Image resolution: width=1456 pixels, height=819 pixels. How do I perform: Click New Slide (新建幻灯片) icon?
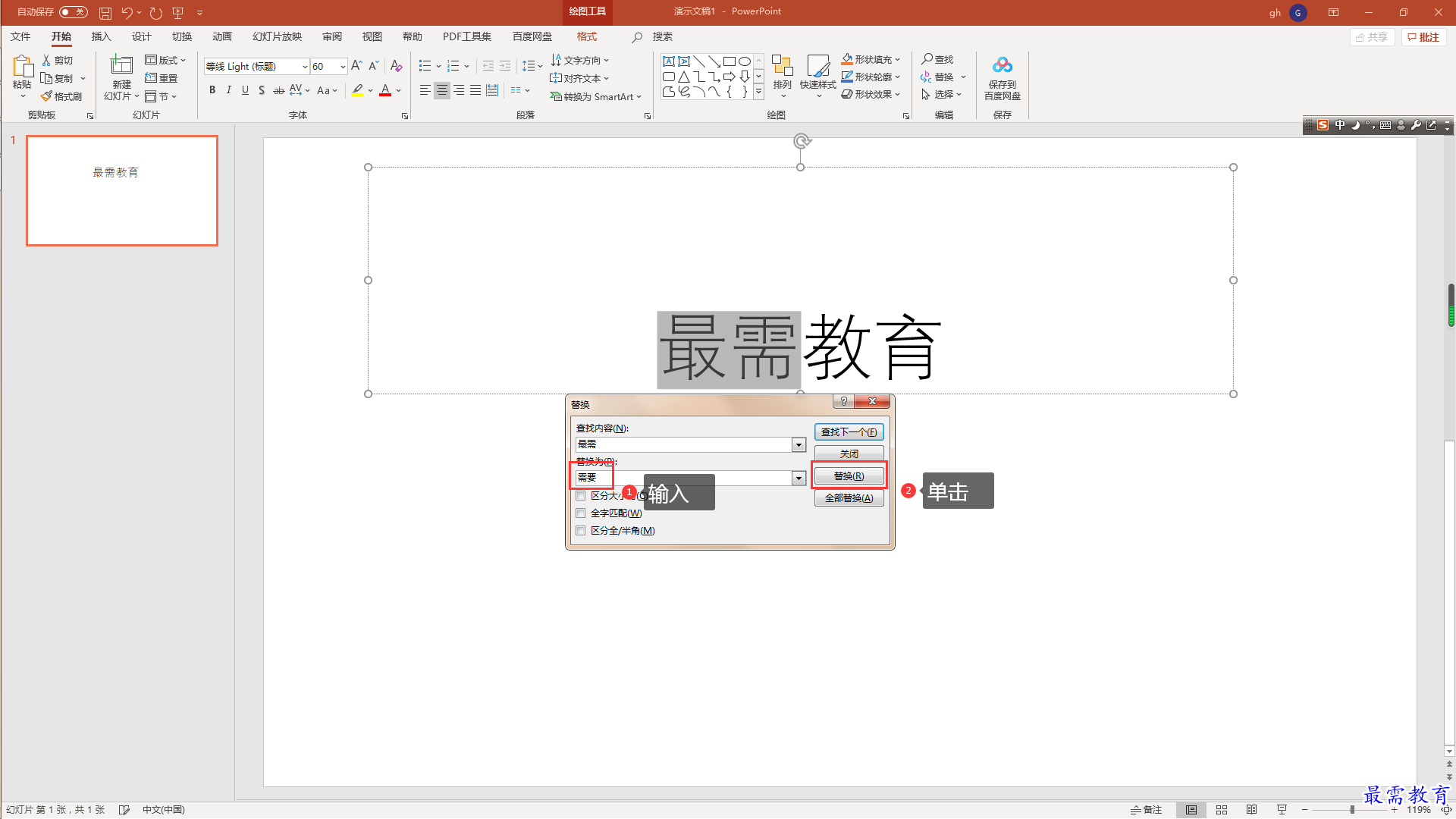121,65
